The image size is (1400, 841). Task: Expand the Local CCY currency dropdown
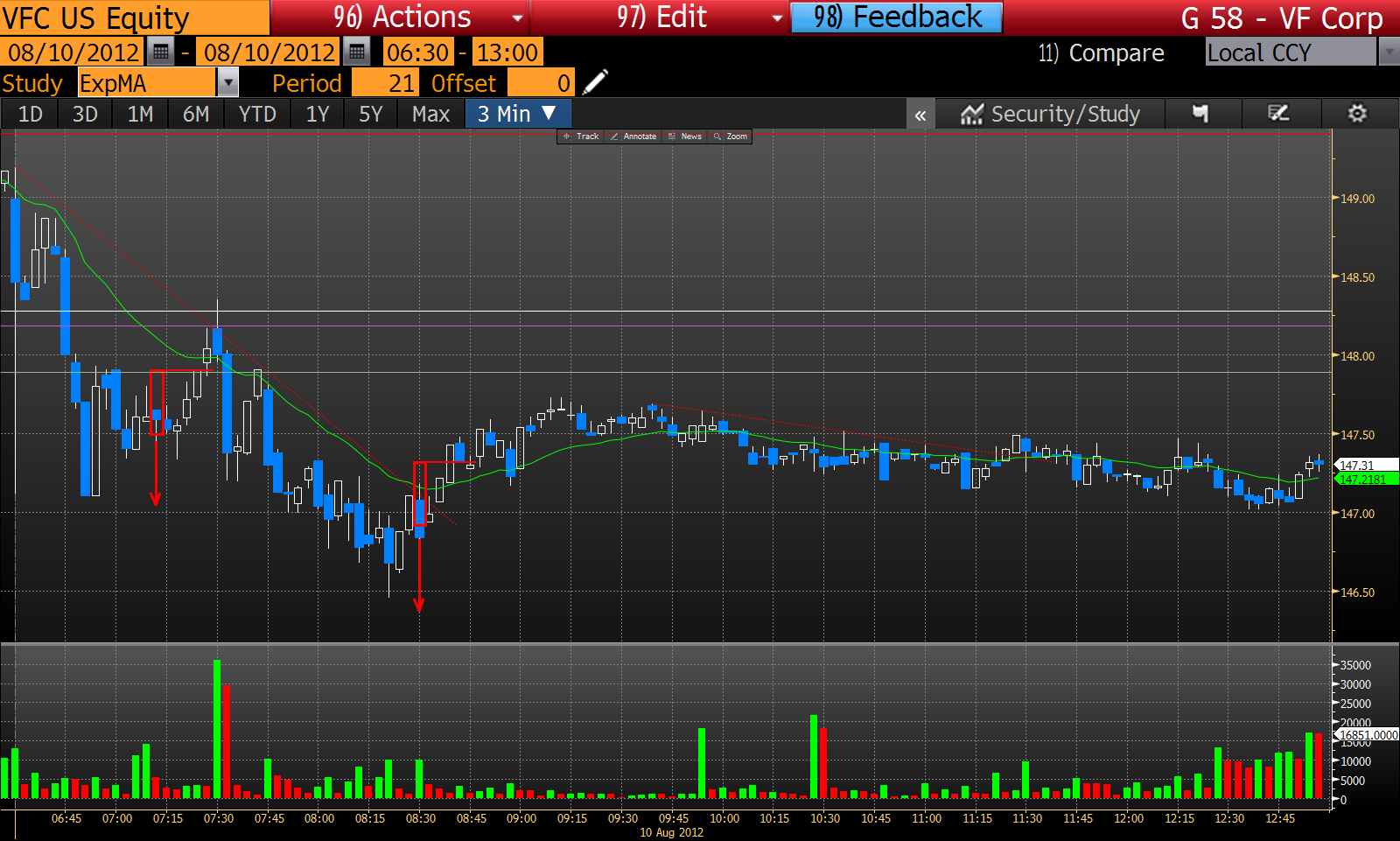click(x=1389, y=53)
